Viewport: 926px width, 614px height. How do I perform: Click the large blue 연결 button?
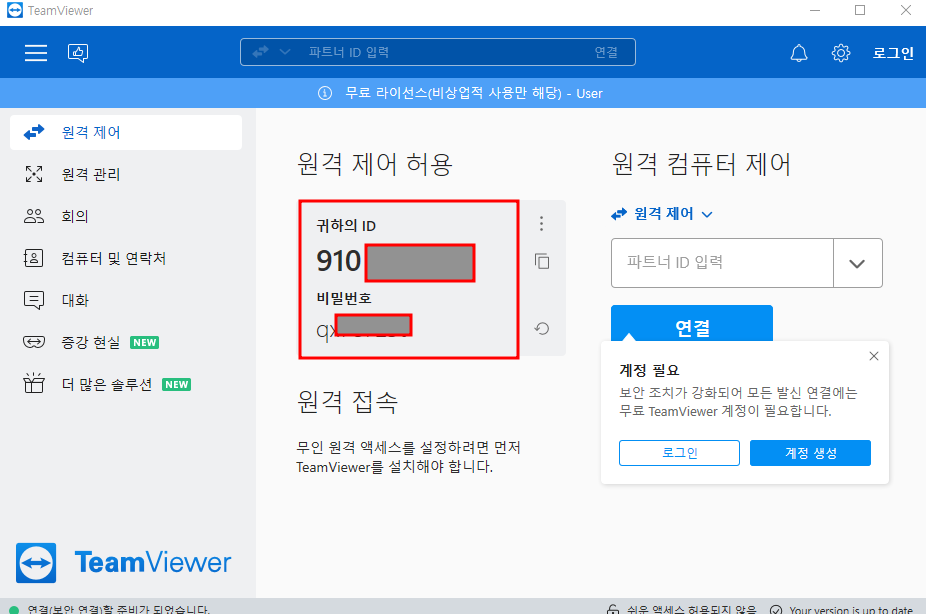692,324
